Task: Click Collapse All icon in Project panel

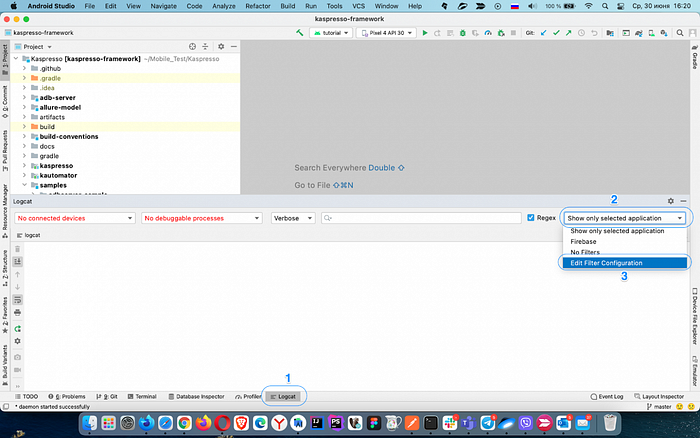Action: [x=205, y=46]
